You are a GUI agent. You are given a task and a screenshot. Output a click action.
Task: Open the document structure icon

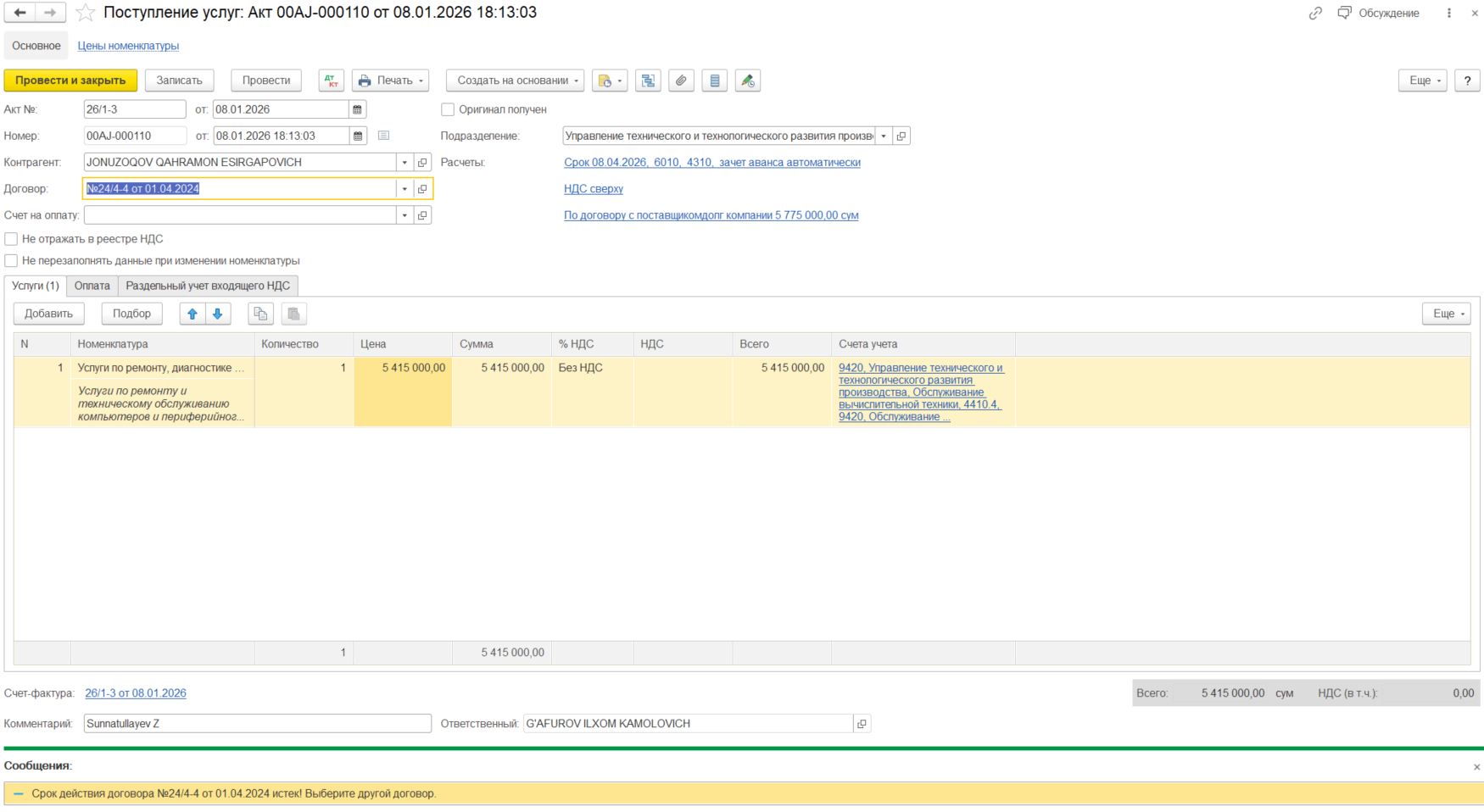[648, 81]
